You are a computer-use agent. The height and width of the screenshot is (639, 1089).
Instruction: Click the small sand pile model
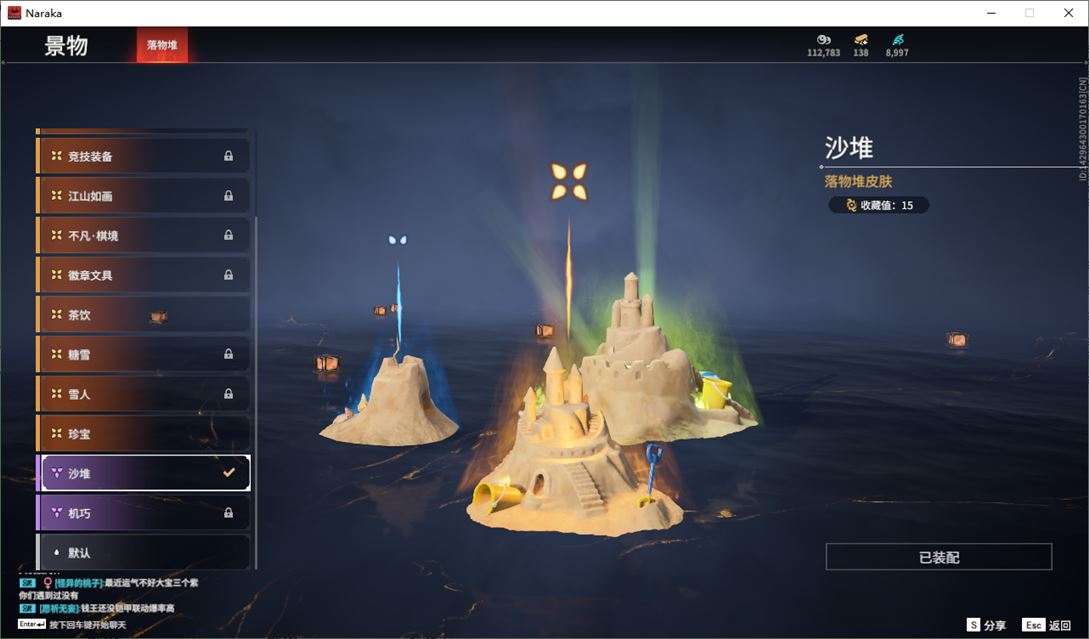[390, 403]
